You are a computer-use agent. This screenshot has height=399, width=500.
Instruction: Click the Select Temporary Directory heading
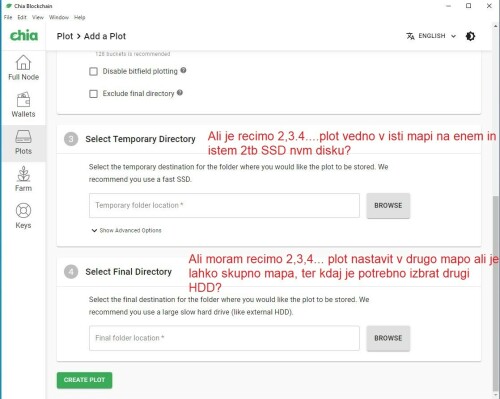(140, 139)
